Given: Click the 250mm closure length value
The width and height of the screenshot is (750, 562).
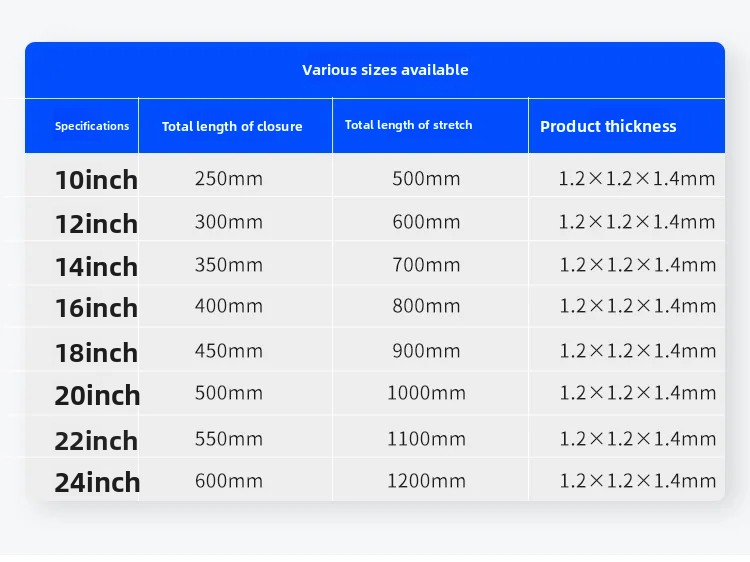Looking at the screenshot, I should (x=228, y=179).
